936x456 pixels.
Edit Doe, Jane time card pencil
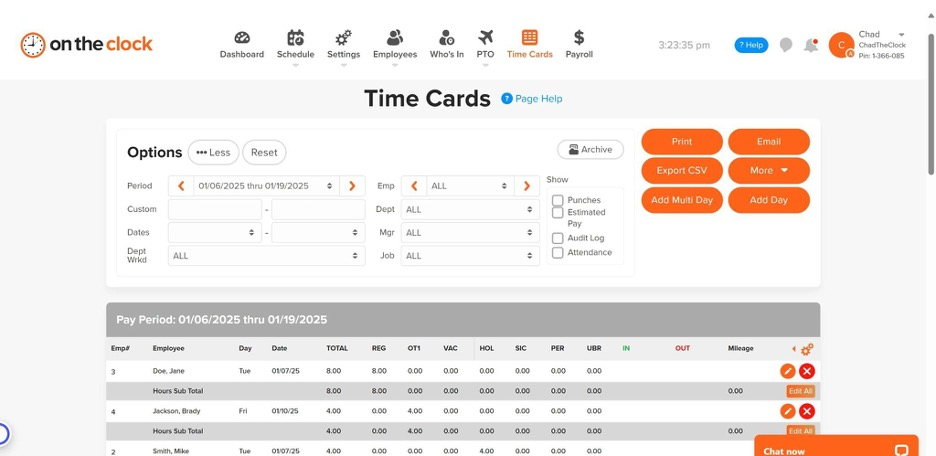788,371
